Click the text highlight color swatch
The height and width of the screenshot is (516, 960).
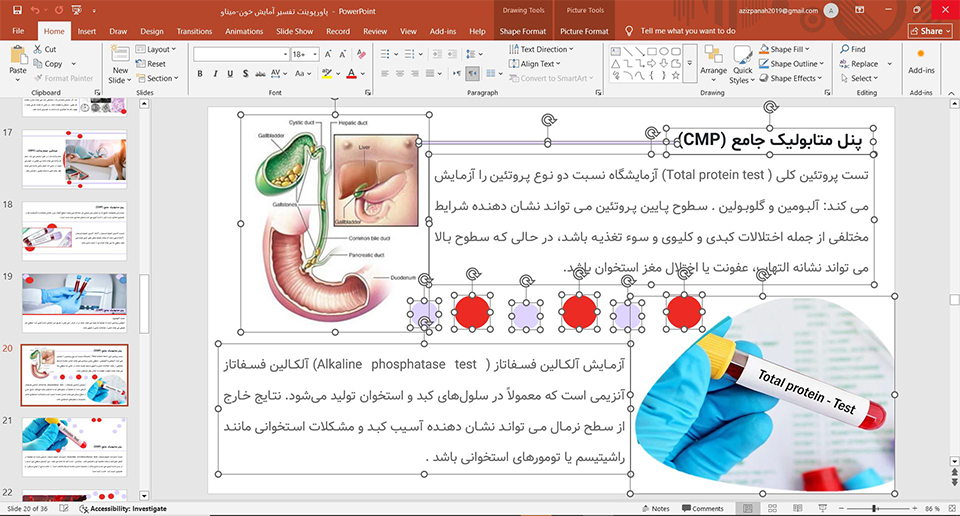point(327,73)
